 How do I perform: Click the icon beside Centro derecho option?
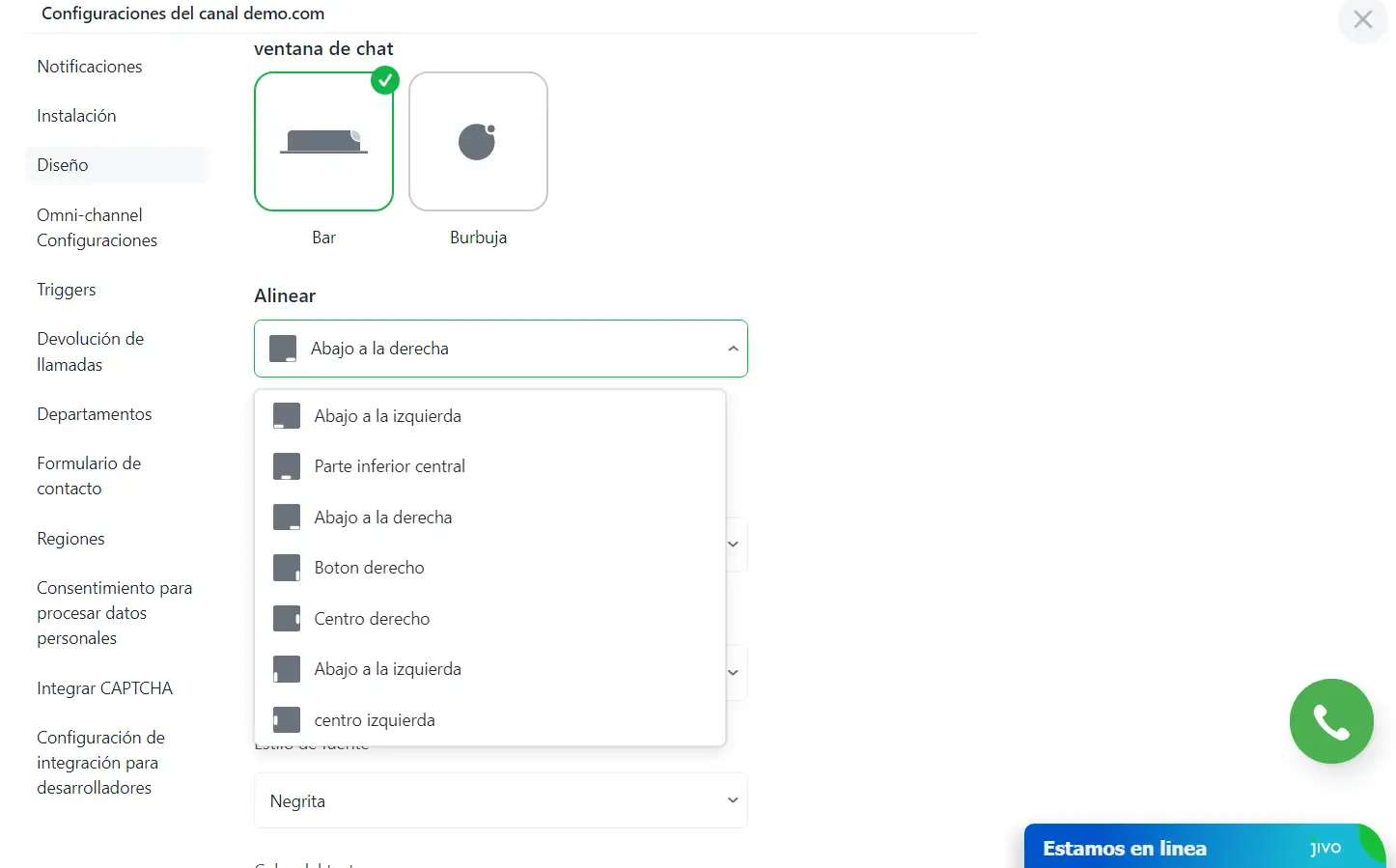(287, 619)
